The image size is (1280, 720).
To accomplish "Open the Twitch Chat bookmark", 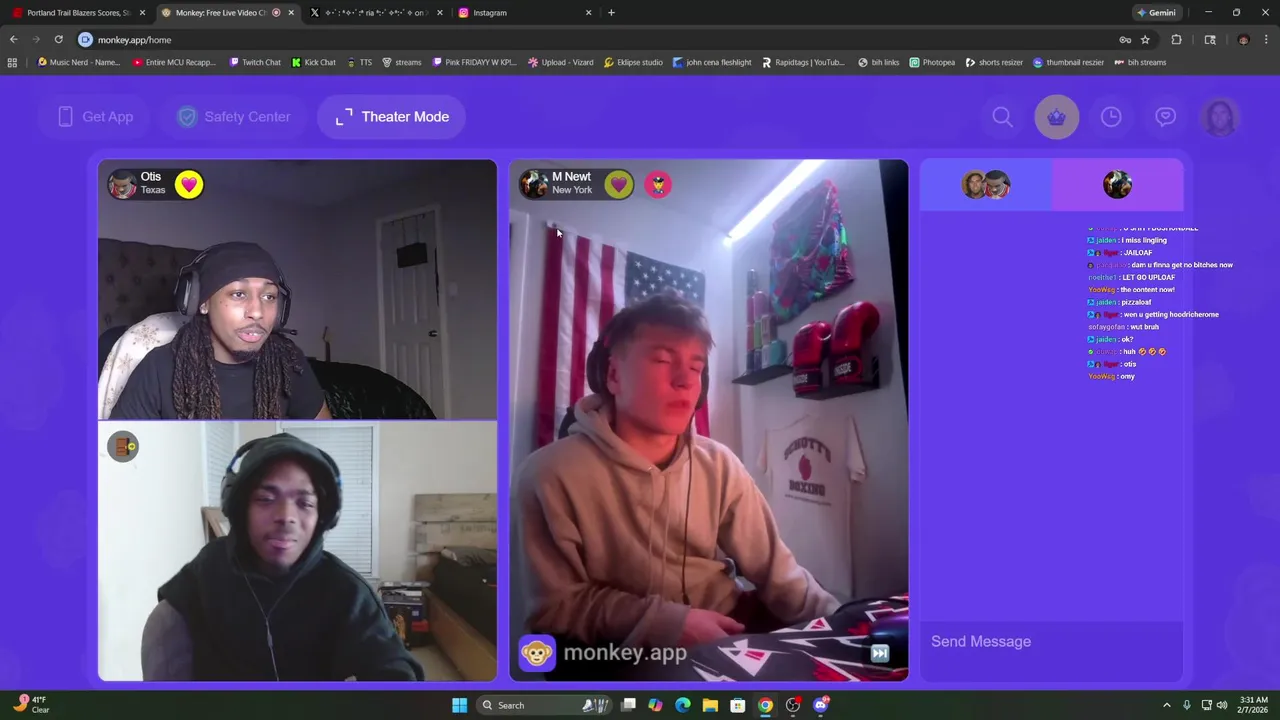I will point(255,62).
